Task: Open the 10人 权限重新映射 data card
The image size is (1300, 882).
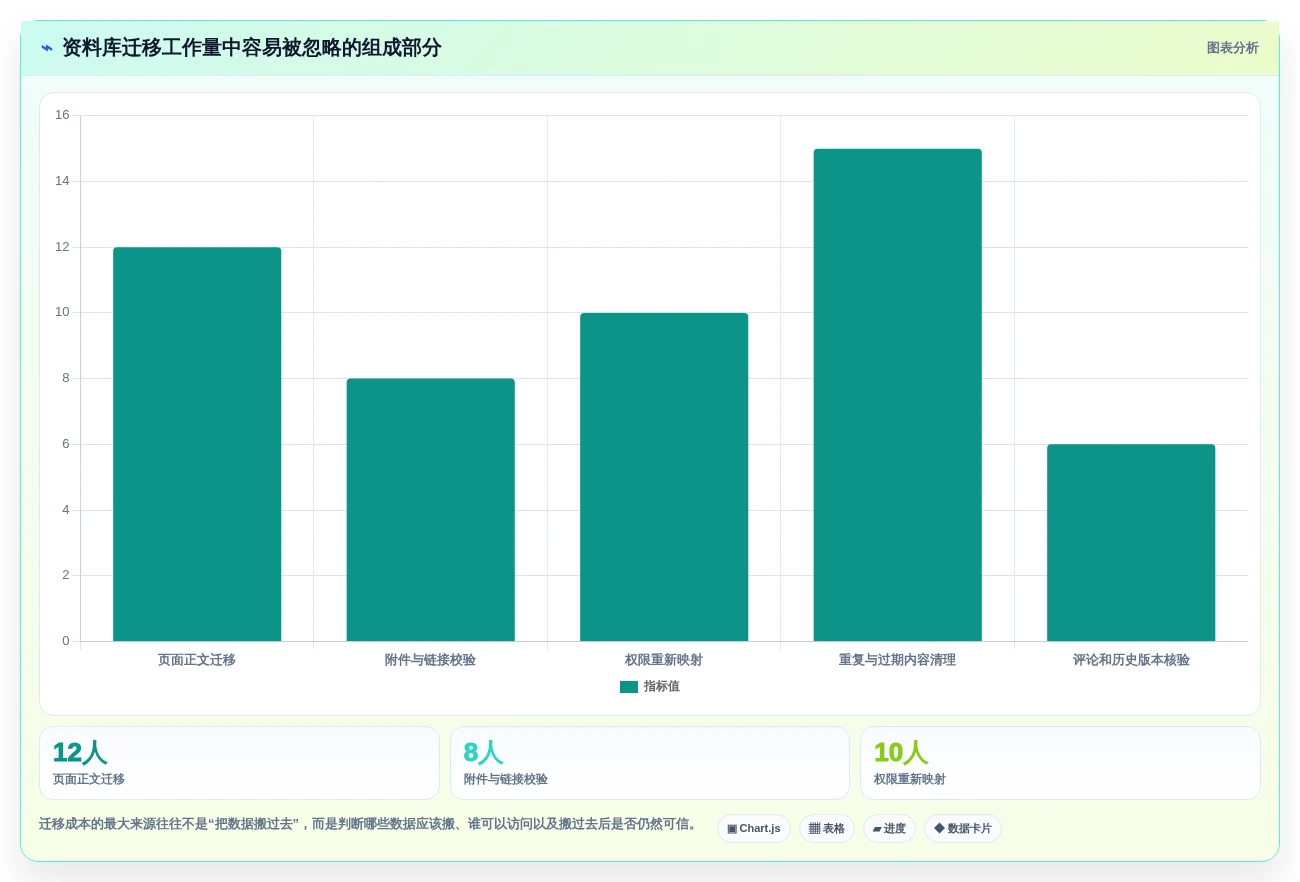Action: 1060,763
